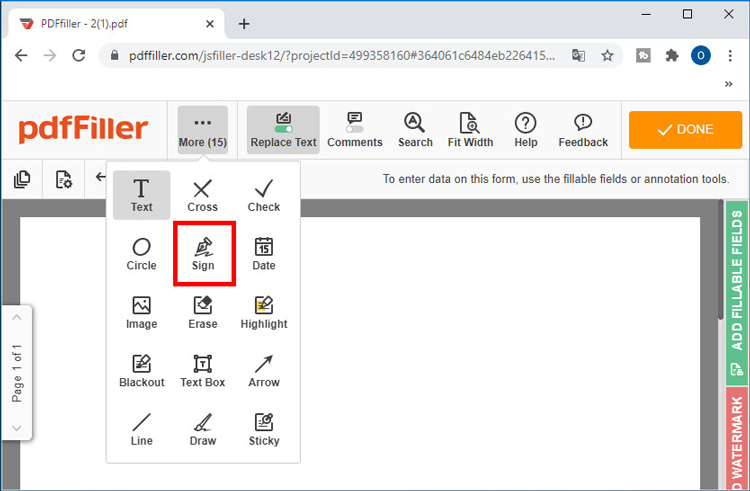Click the vertical document scrollbar
The height and width of the screenshot is (491, 750).
(721, 261)
